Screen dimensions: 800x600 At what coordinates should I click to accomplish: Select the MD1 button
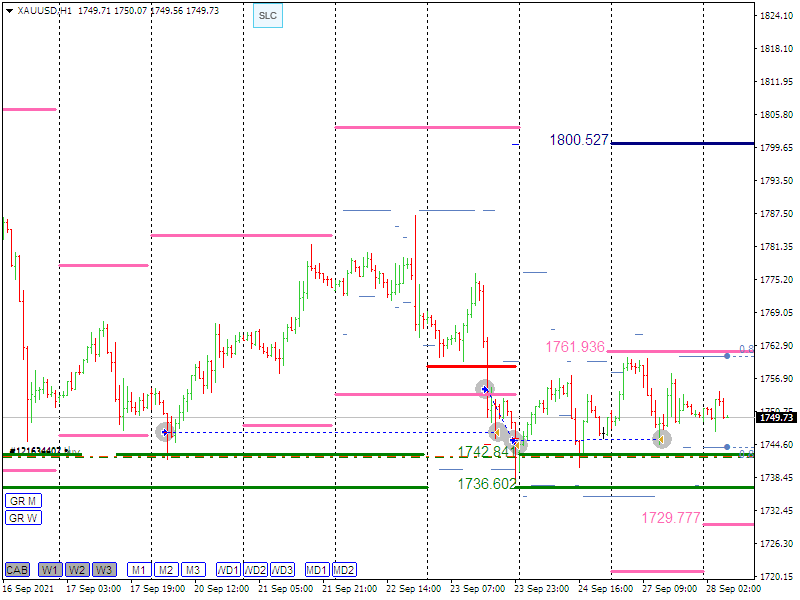317,570
